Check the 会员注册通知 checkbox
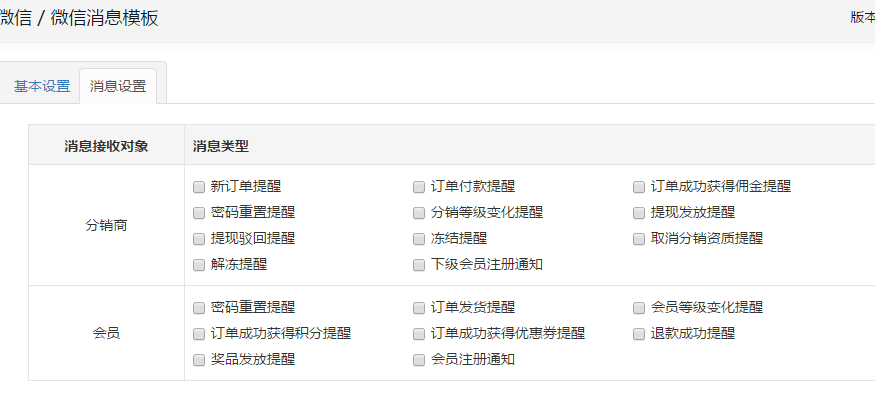 (x=419, y=359)
